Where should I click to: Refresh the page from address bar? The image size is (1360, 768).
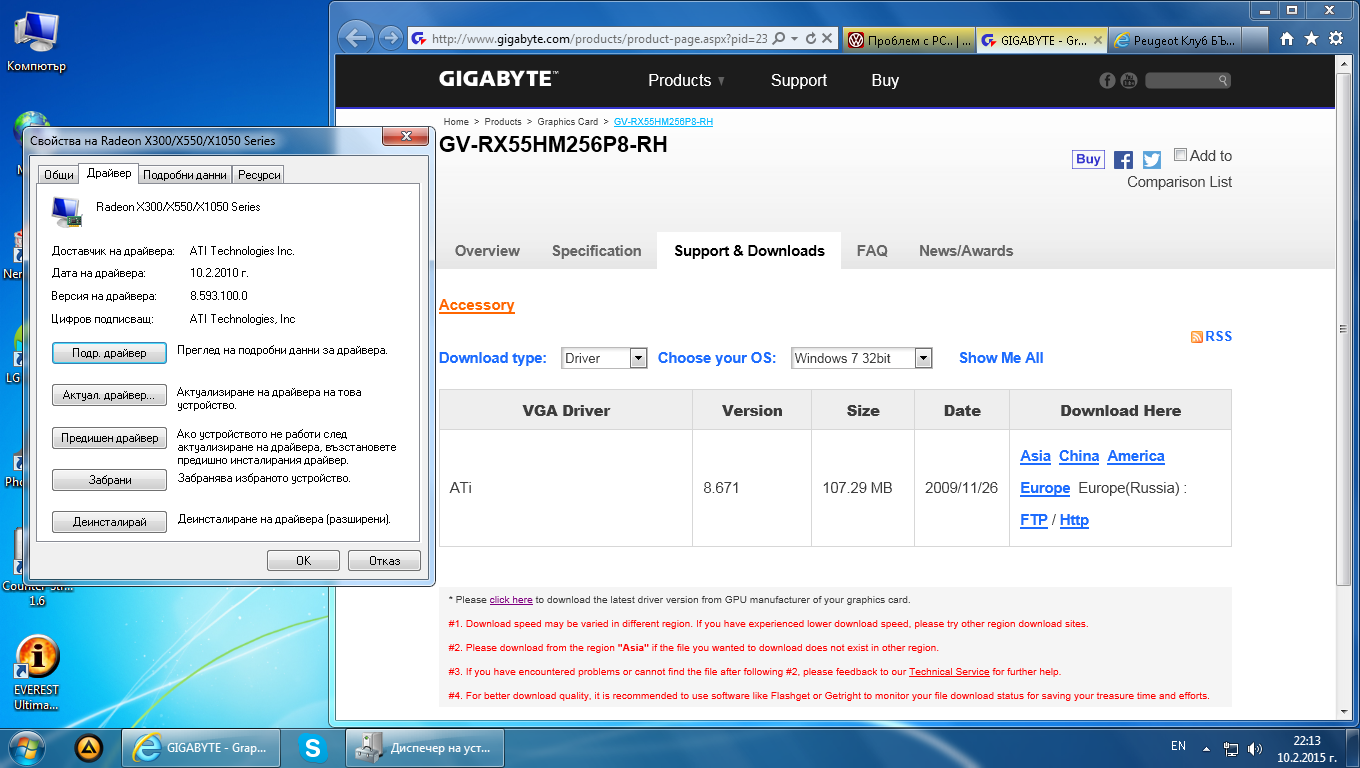812,39
